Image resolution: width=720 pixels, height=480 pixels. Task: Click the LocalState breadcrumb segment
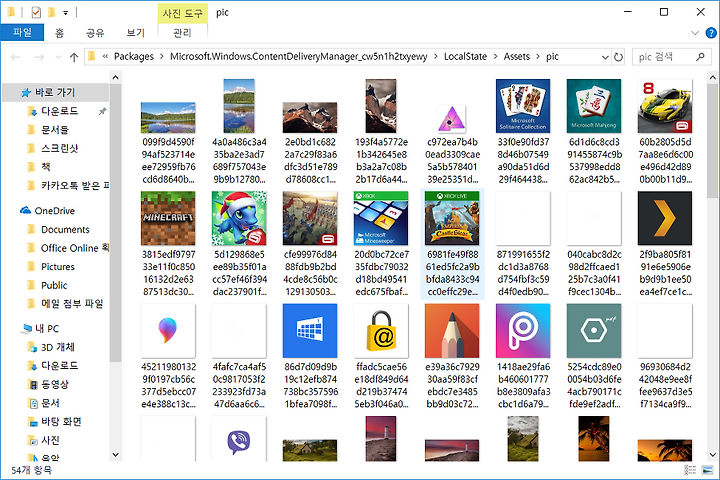[465, 56]
